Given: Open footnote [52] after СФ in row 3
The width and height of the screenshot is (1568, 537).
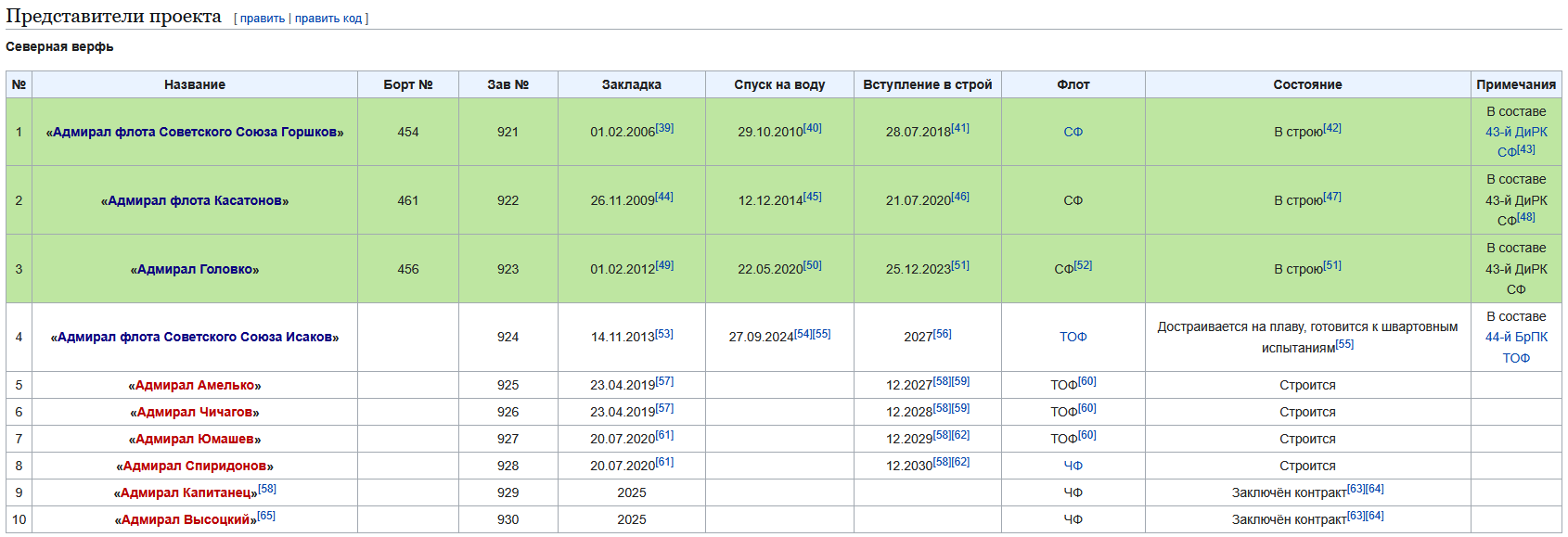Looking at the screenshot, I should [x=1083, y=265].
